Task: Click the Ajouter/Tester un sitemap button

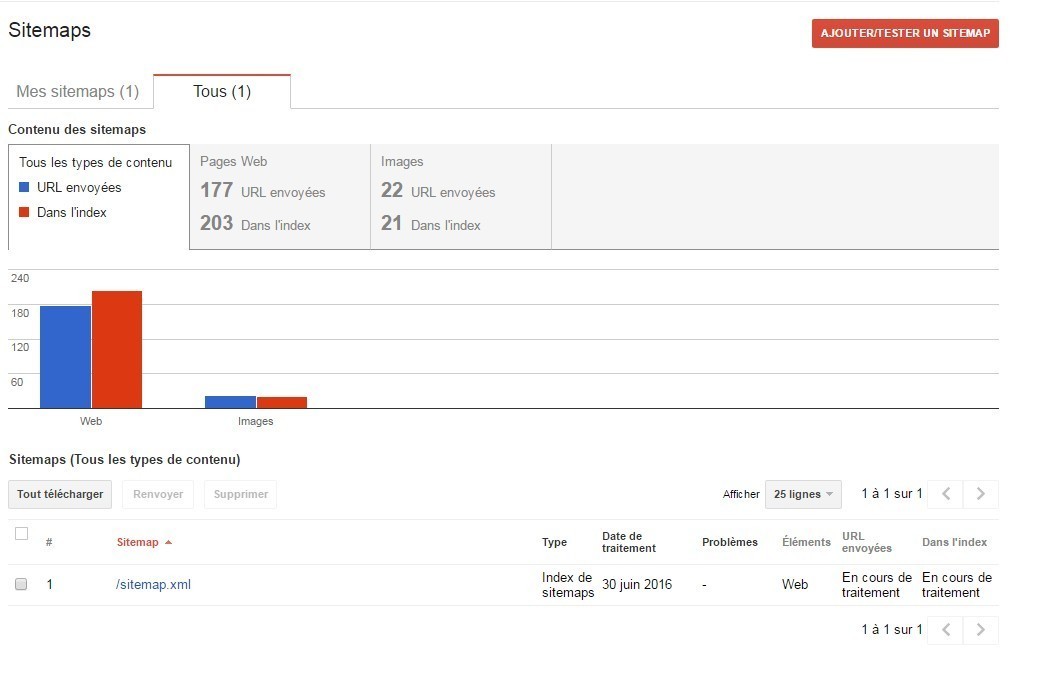Action: pyautogui.click(x=905, y=33)
